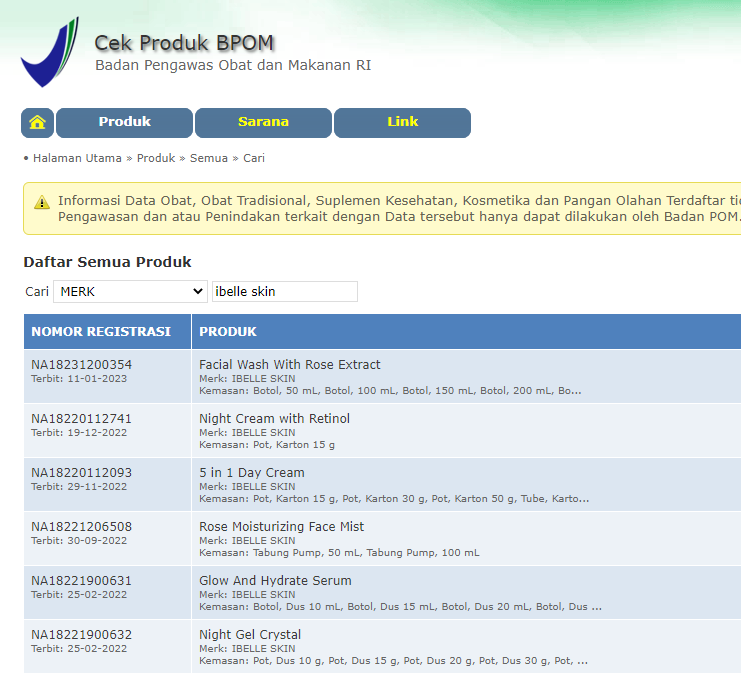Click the Nomor Registrasi column header

101,331
